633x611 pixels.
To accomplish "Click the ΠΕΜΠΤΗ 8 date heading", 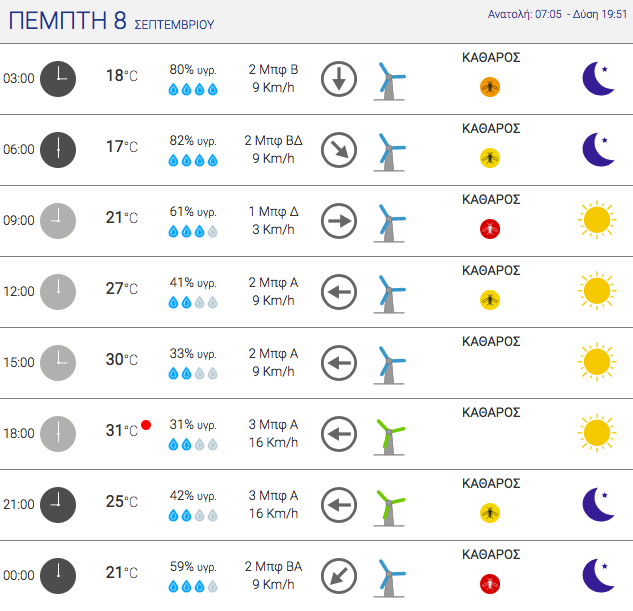I will coord(67,21).
